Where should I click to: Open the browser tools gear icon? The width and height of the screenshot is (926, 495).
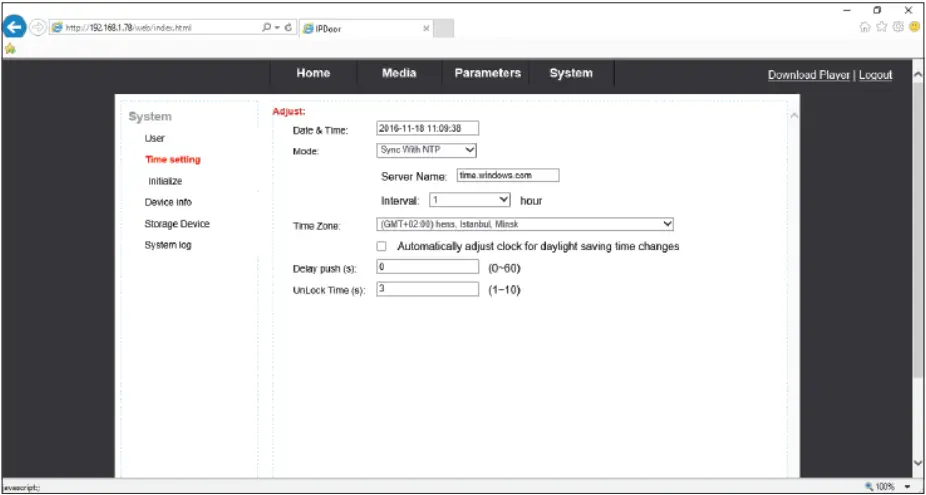[898, 27]
